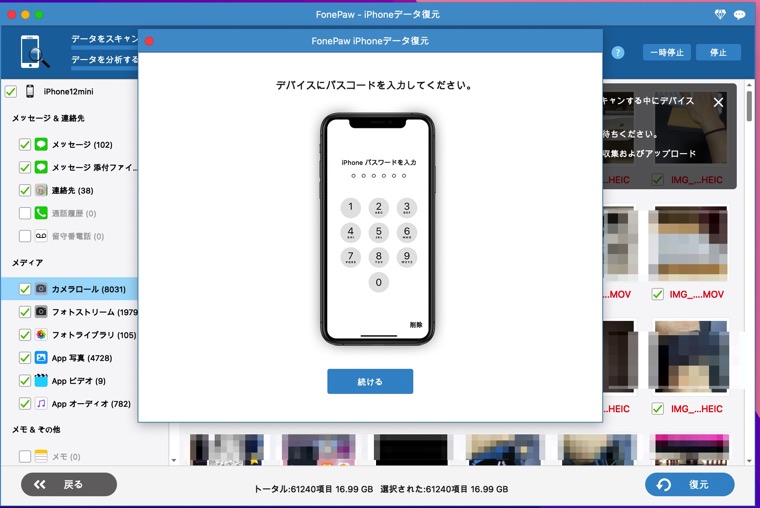This screenshot has width=760, height=508.
Task: Toggle checkbox of the top-row IMG_...HEIC thumbnail
Action: [x=657, y=179]
